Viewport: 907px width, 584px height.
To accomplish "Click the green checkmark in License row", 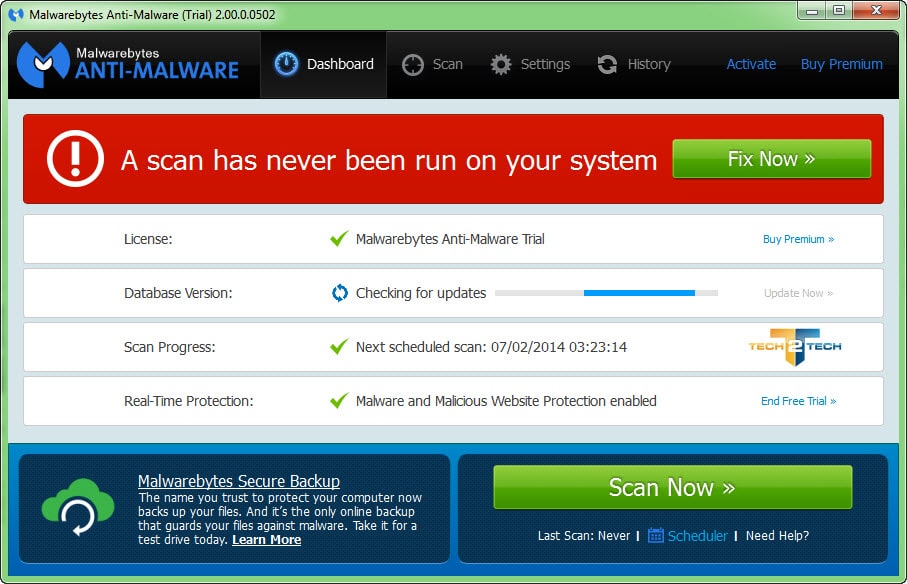I will 339,238.
